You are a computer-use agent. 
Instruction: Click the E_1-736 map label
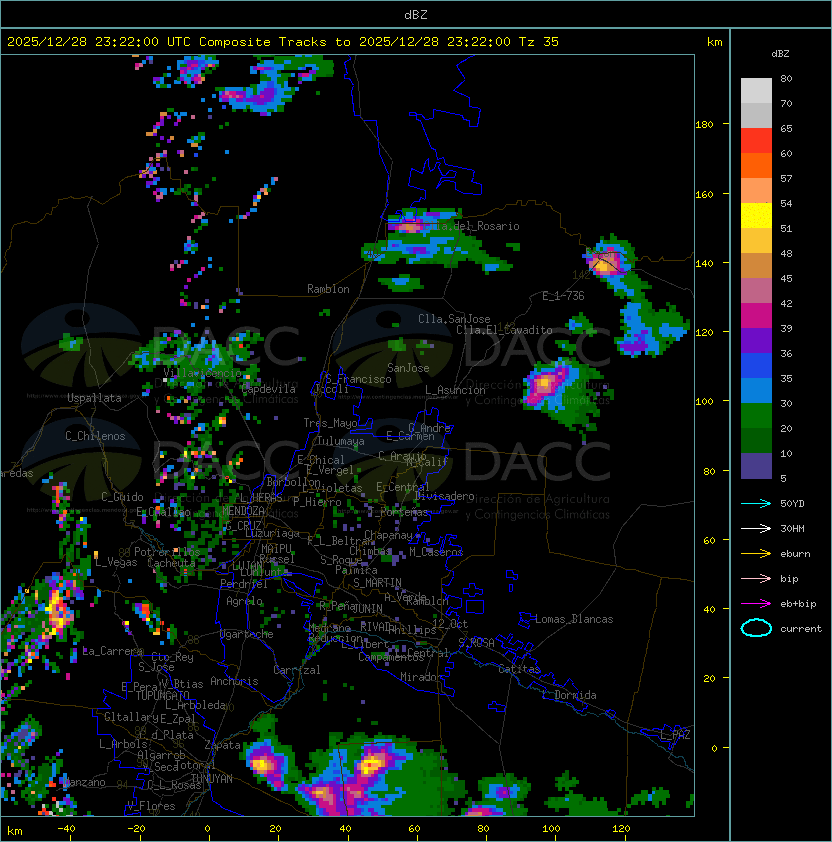[x=563, y=296]
